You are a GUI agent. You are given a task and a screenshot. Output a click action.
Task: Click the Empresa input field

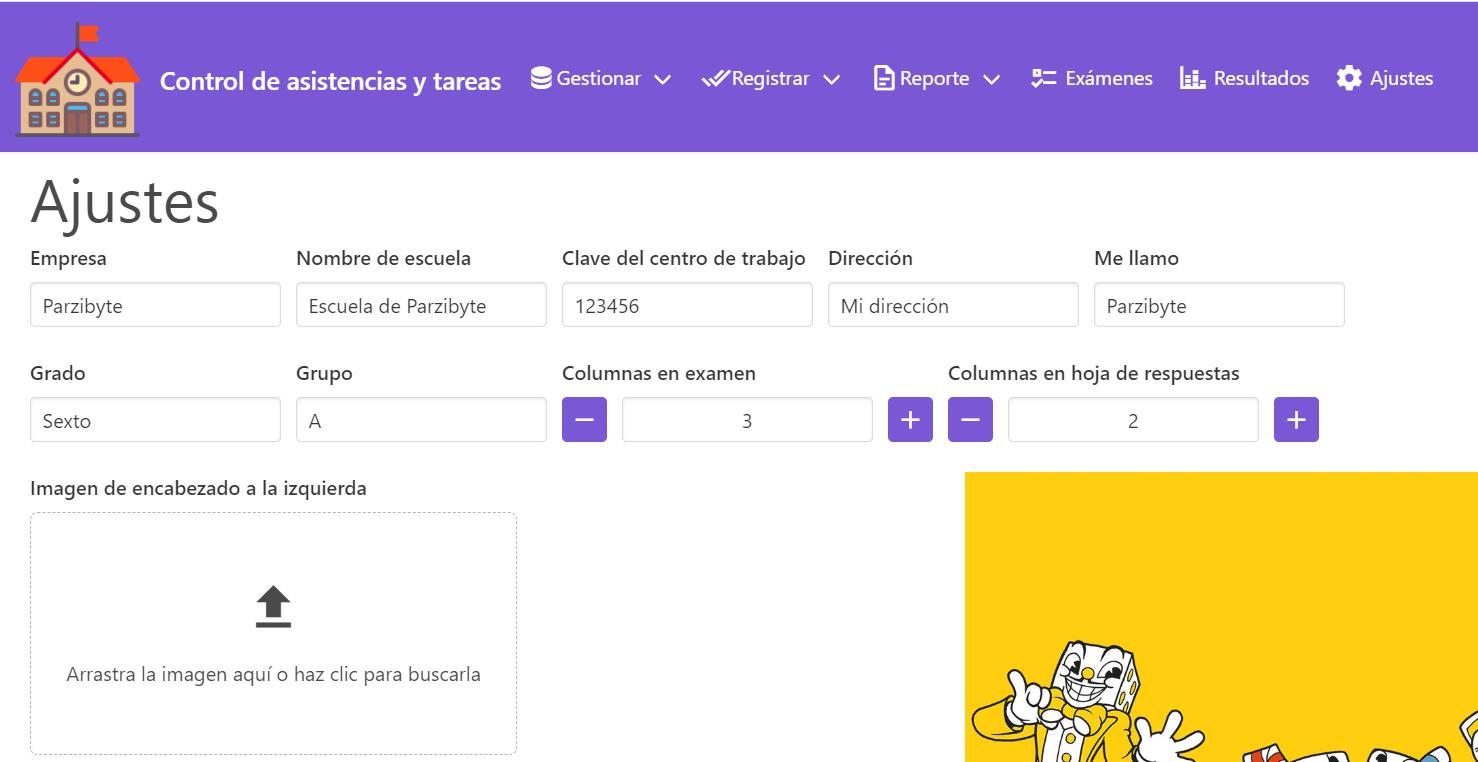[155, 305]
